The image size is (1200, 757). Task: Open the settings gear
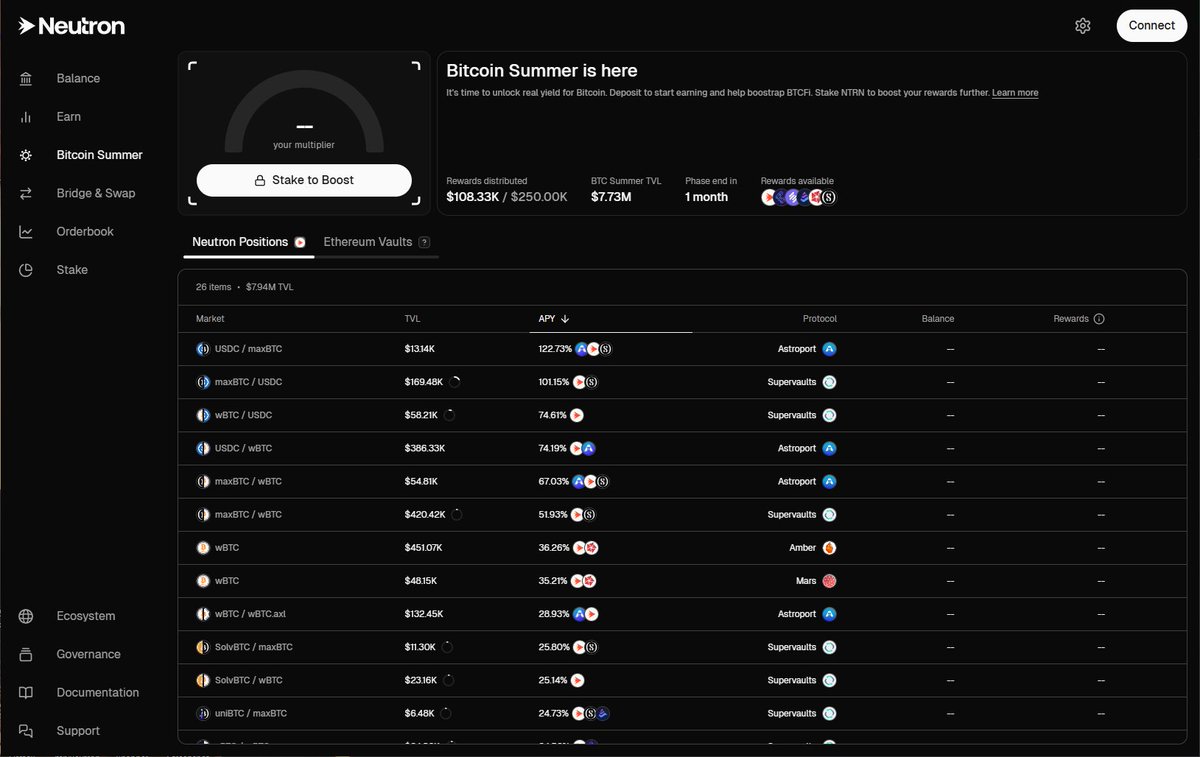pyautogui.click(x=1083, y=25)
